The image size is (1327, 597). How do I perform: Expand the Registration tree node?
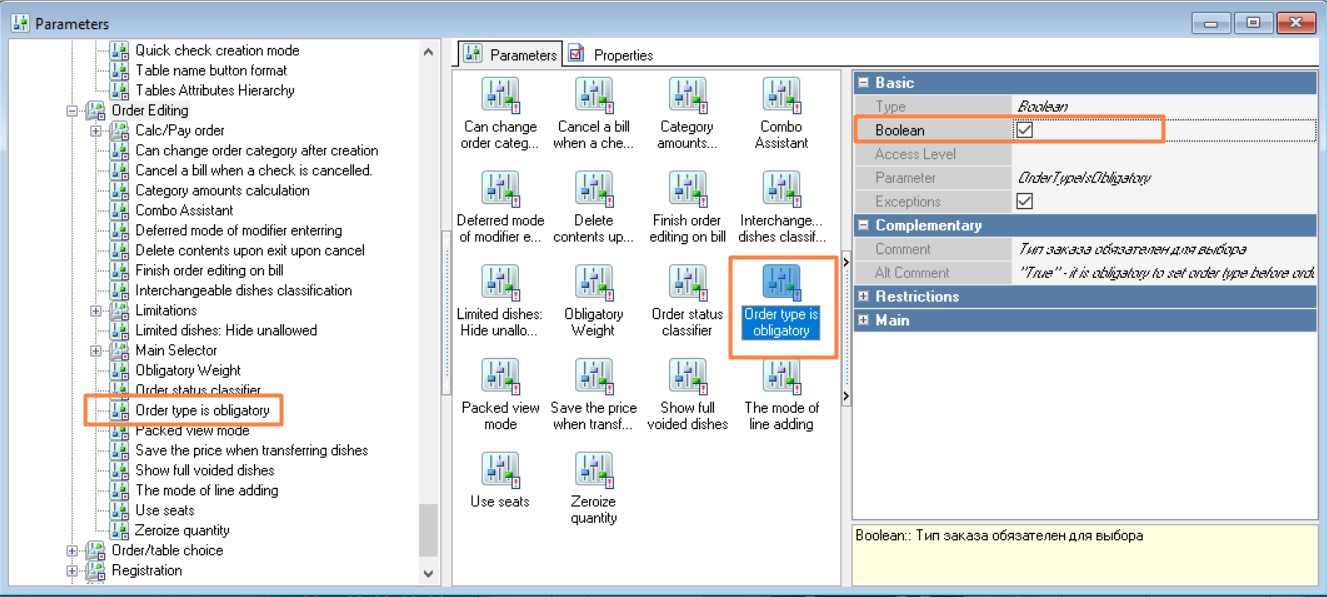72,571
